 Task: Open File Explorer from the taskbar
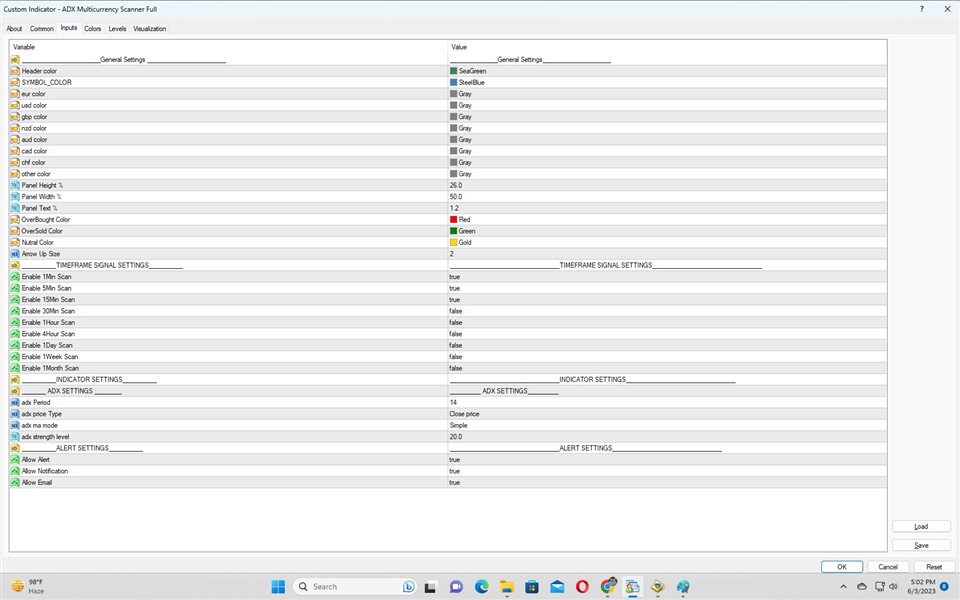[x=507, y=587]
